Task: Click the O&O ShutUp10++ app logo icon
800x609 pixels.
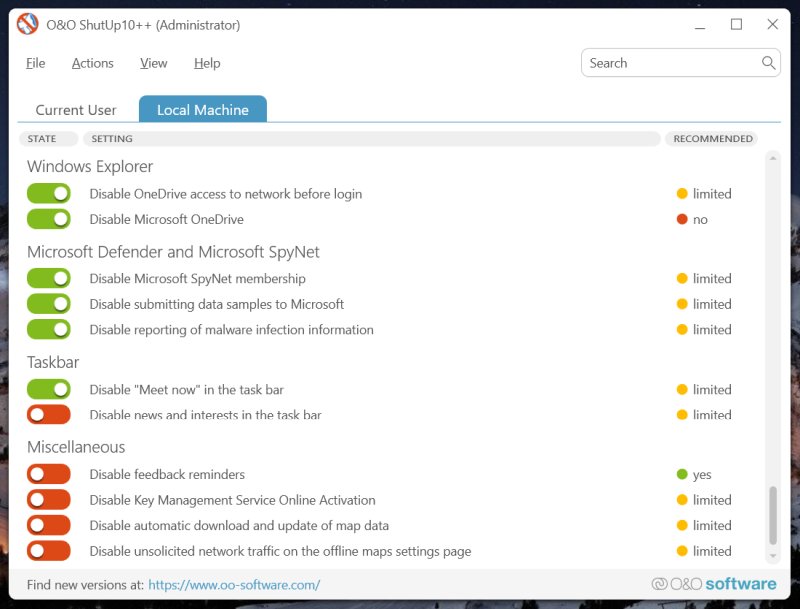Action: (x=27, y=24)
